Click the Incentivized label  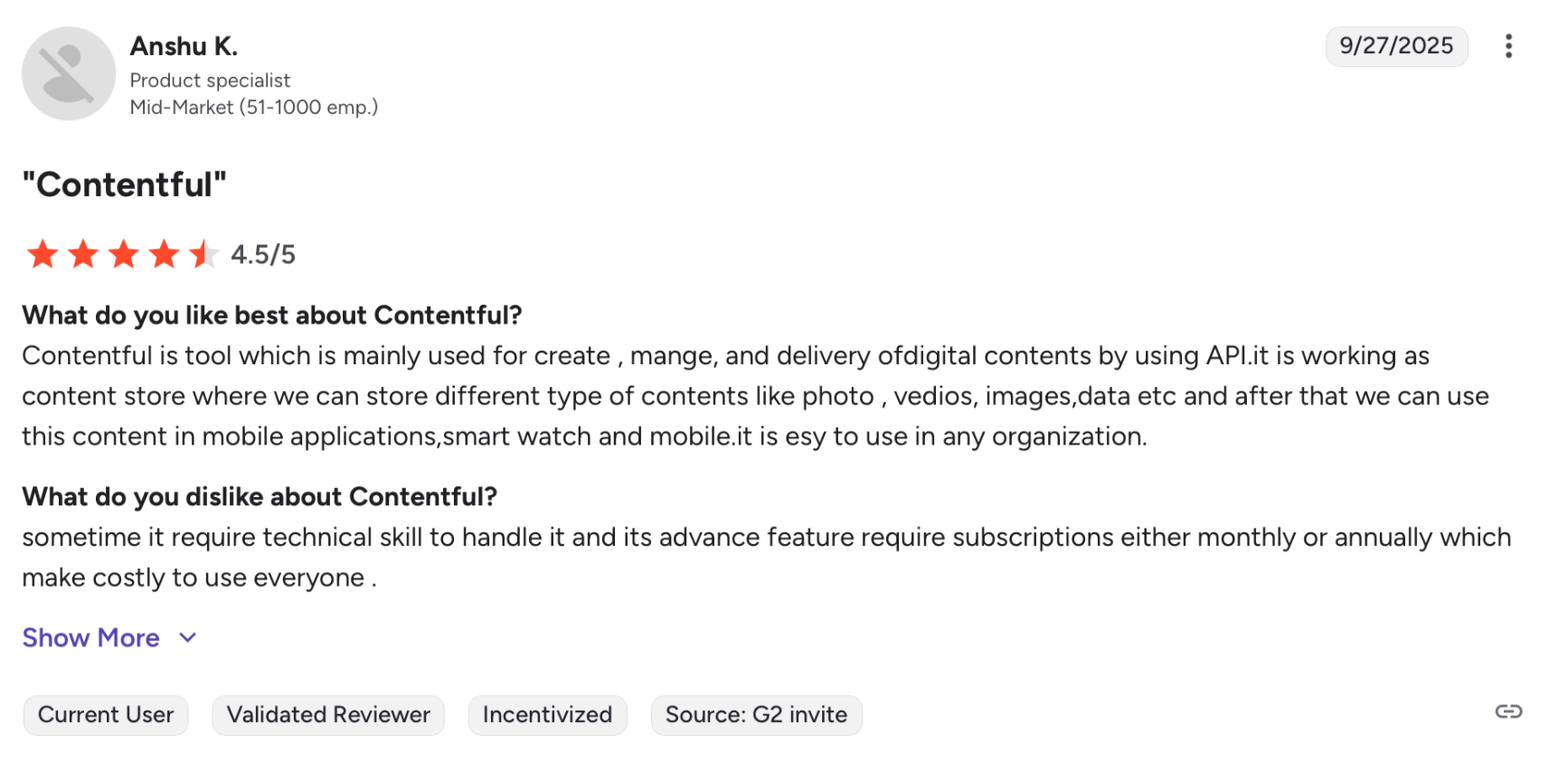coord(547,715)
